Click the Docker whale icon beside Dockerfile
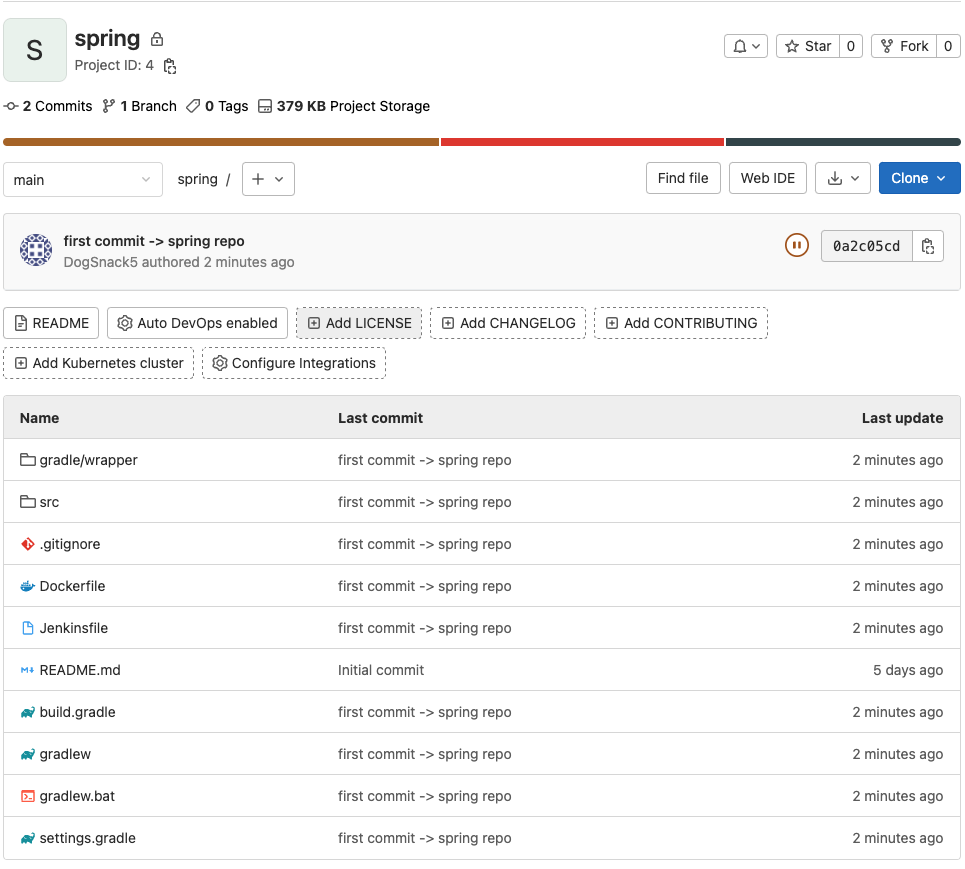Viewport: 965px width, 869px height. [x=27, y=586]
